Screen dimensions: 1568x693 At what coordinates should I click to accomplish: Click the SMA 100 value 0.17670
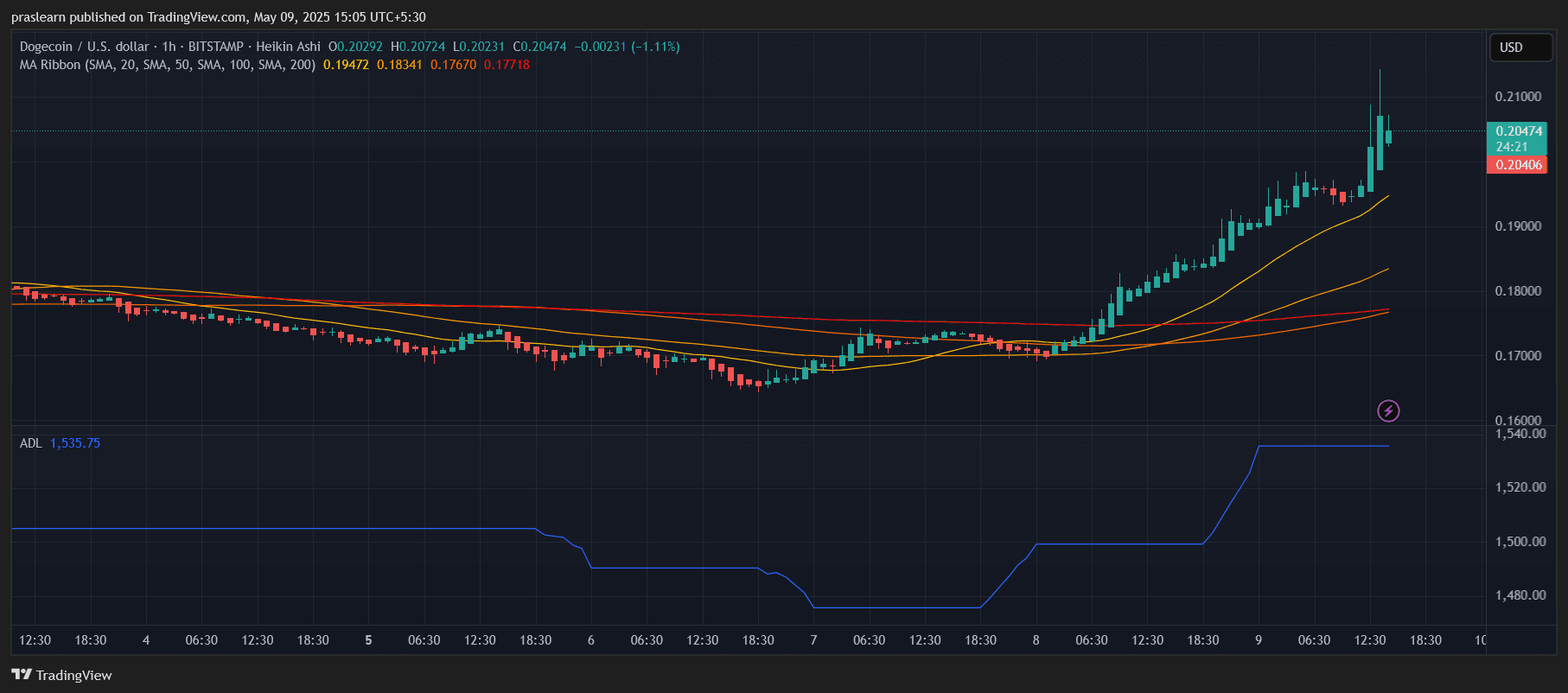click(453, 65)
